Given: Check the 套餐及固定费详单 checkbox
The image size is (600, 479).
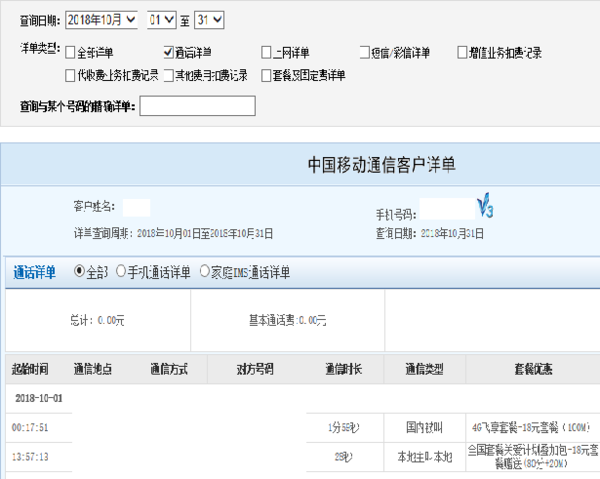Looking at the screenshot, I should click(x=266, y=75).
